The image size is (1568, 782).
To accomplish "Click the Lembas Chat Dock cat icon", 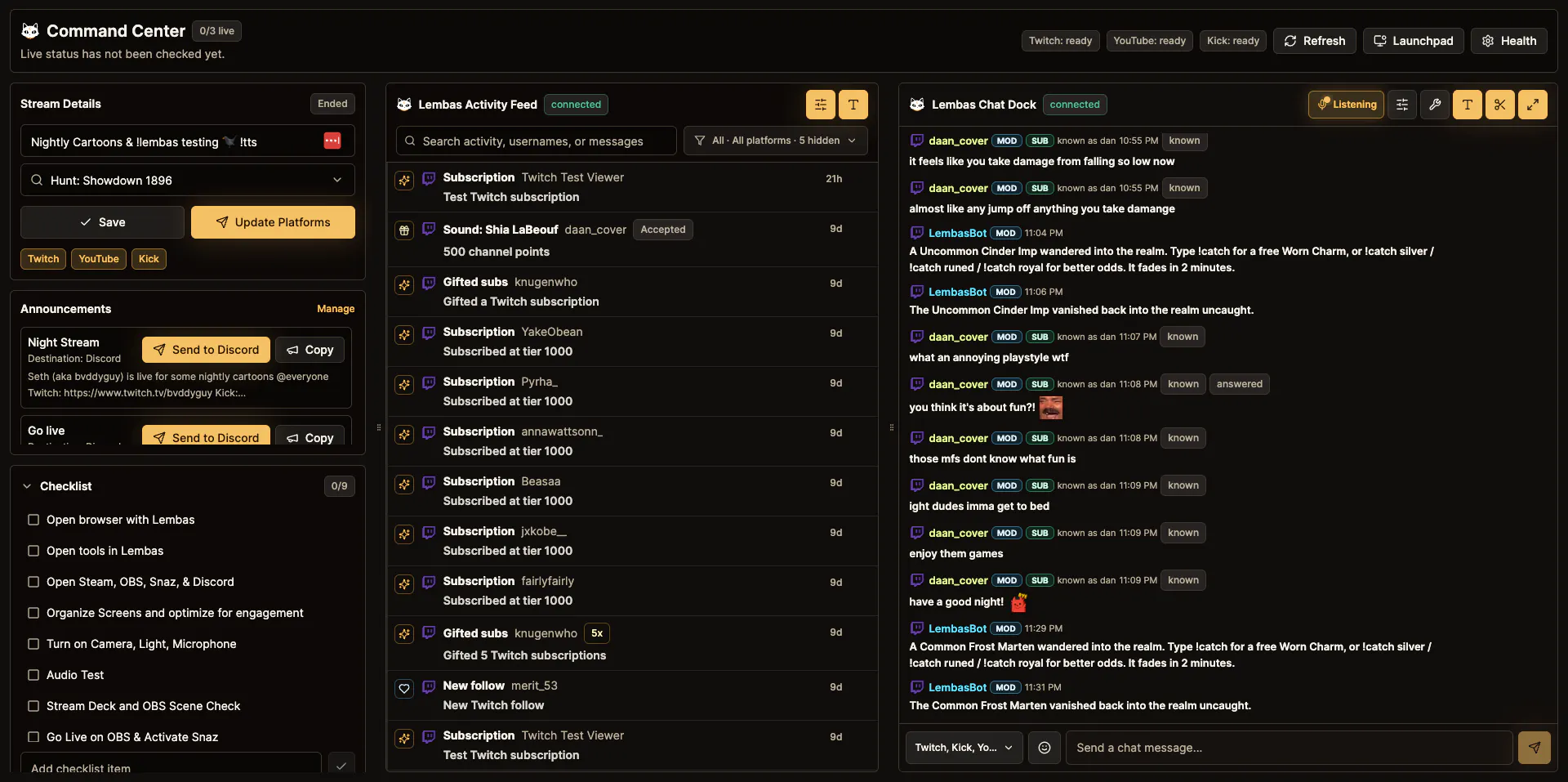I will click(917, 105).
